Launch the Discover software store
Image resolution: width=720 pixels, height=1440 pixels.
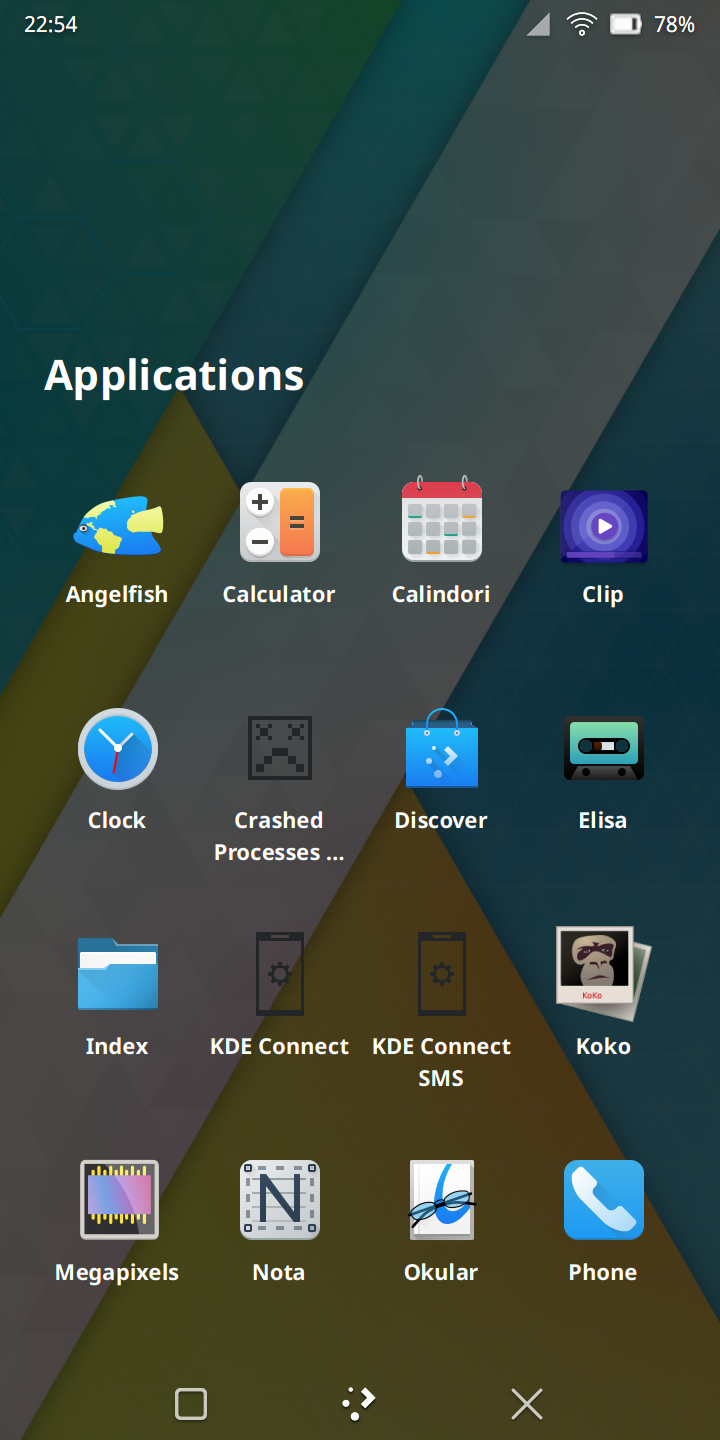(x=442, y=748)
